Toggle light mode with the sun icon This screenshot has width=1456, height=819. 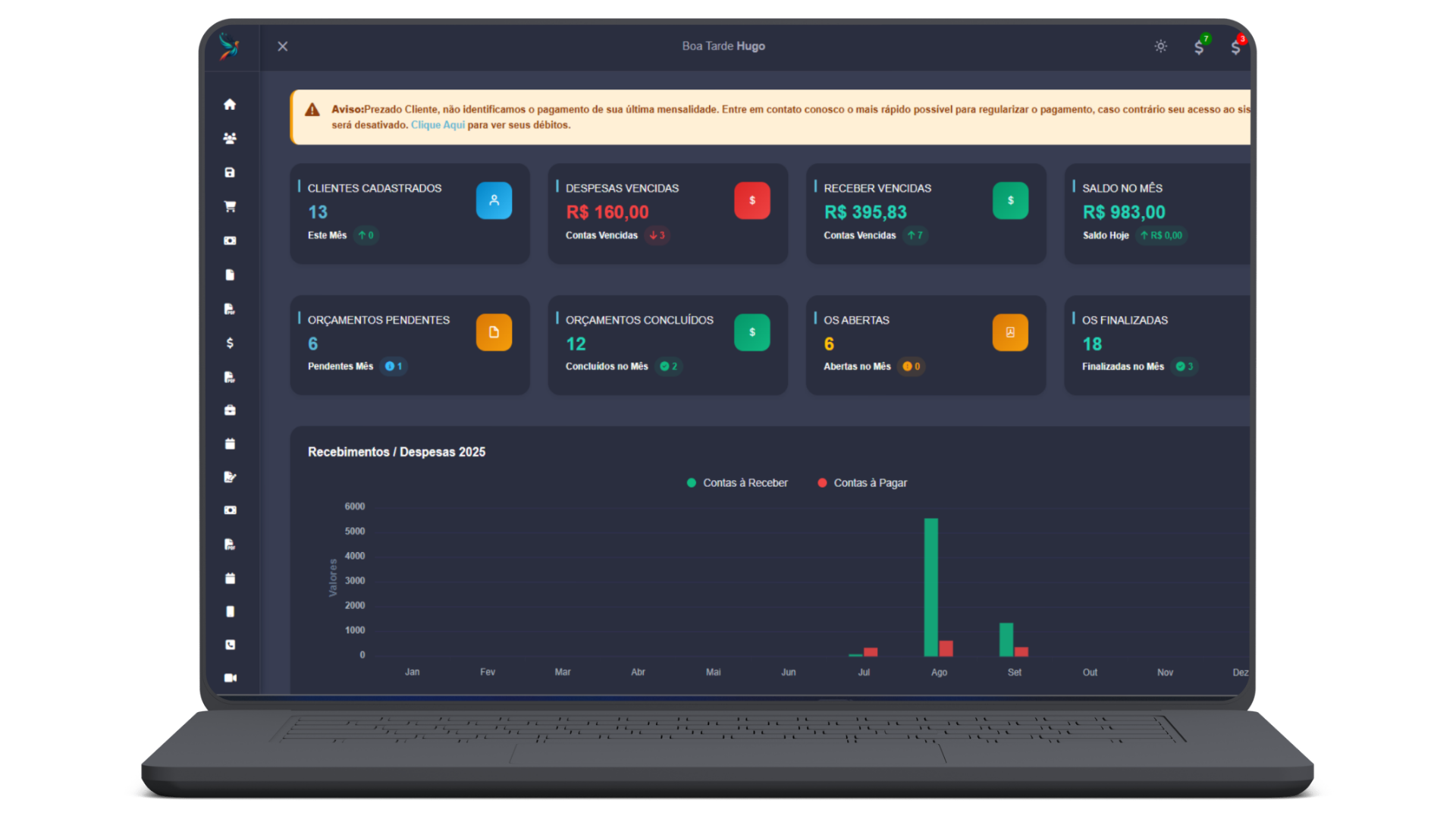(1160, 46)
